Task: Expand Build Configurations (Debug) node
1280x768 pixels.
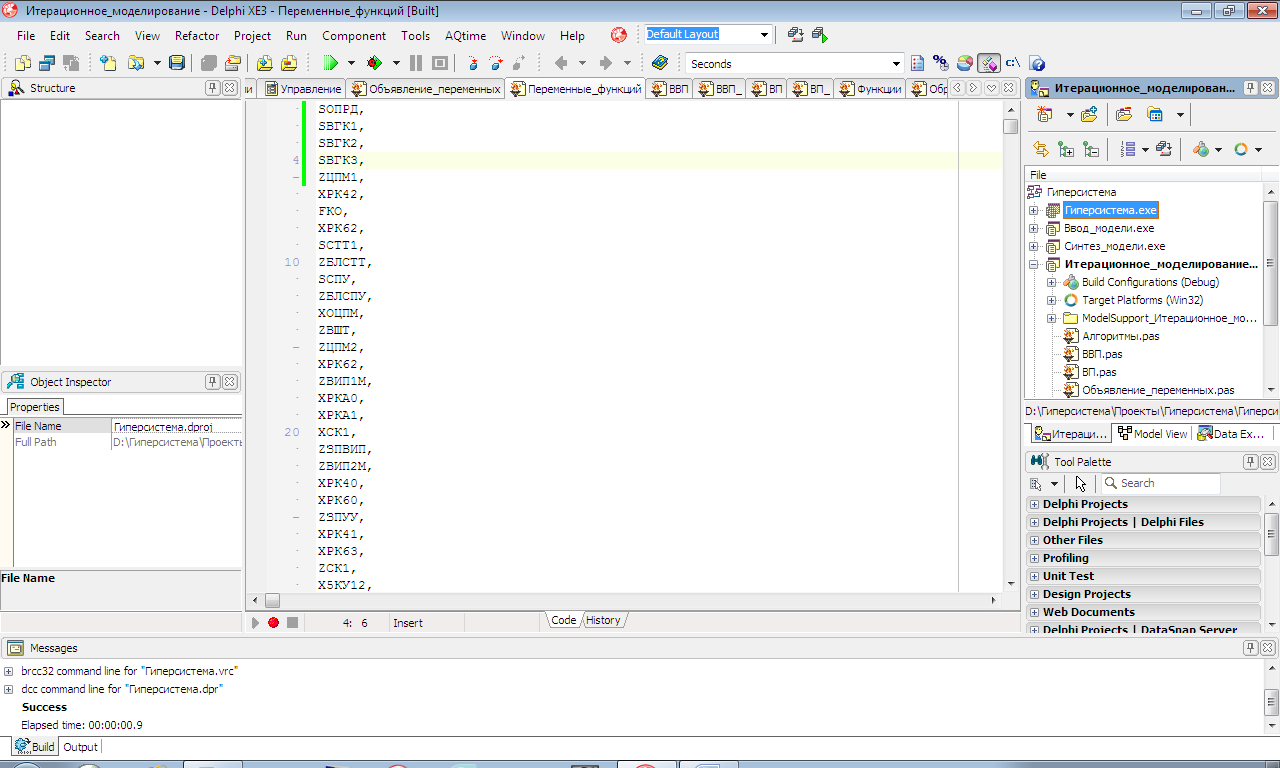Action: 1052,283
